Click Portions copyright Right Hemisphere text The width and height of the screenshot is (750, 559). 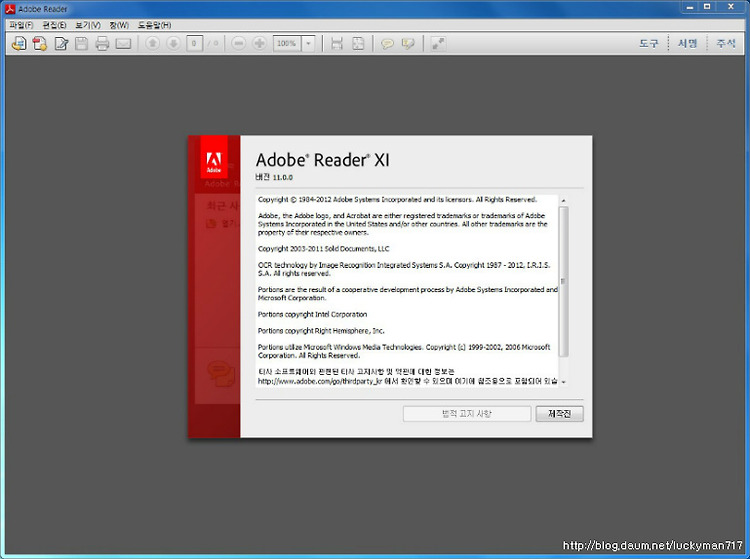click(321, 330)
